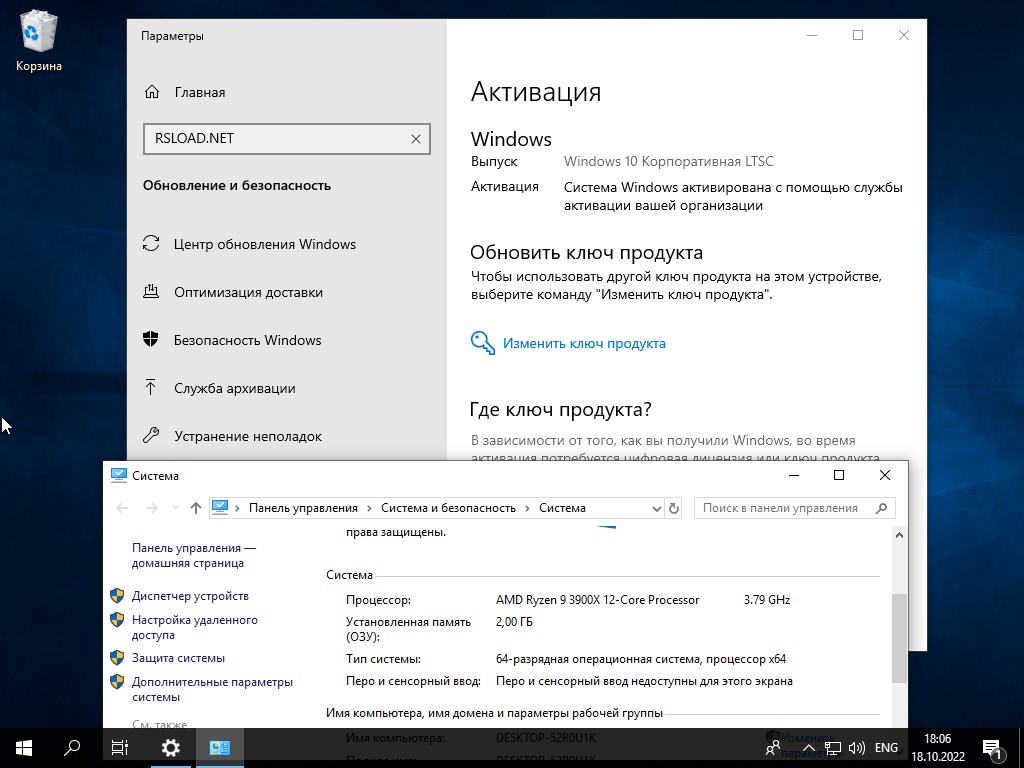Click shield icon beside Защита системы

117,658
